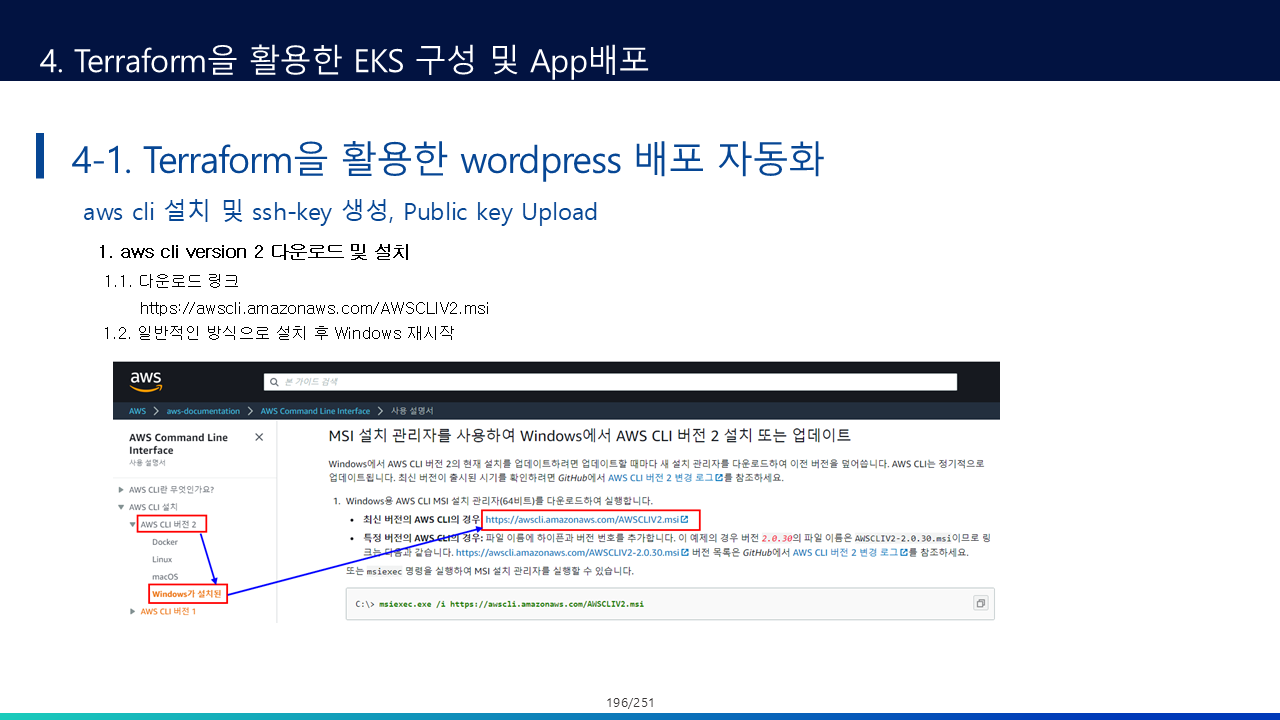This screenshot has width=1280, height=720.
Task: Open the AWS breadcrumb link
Action: pos(137,411)
